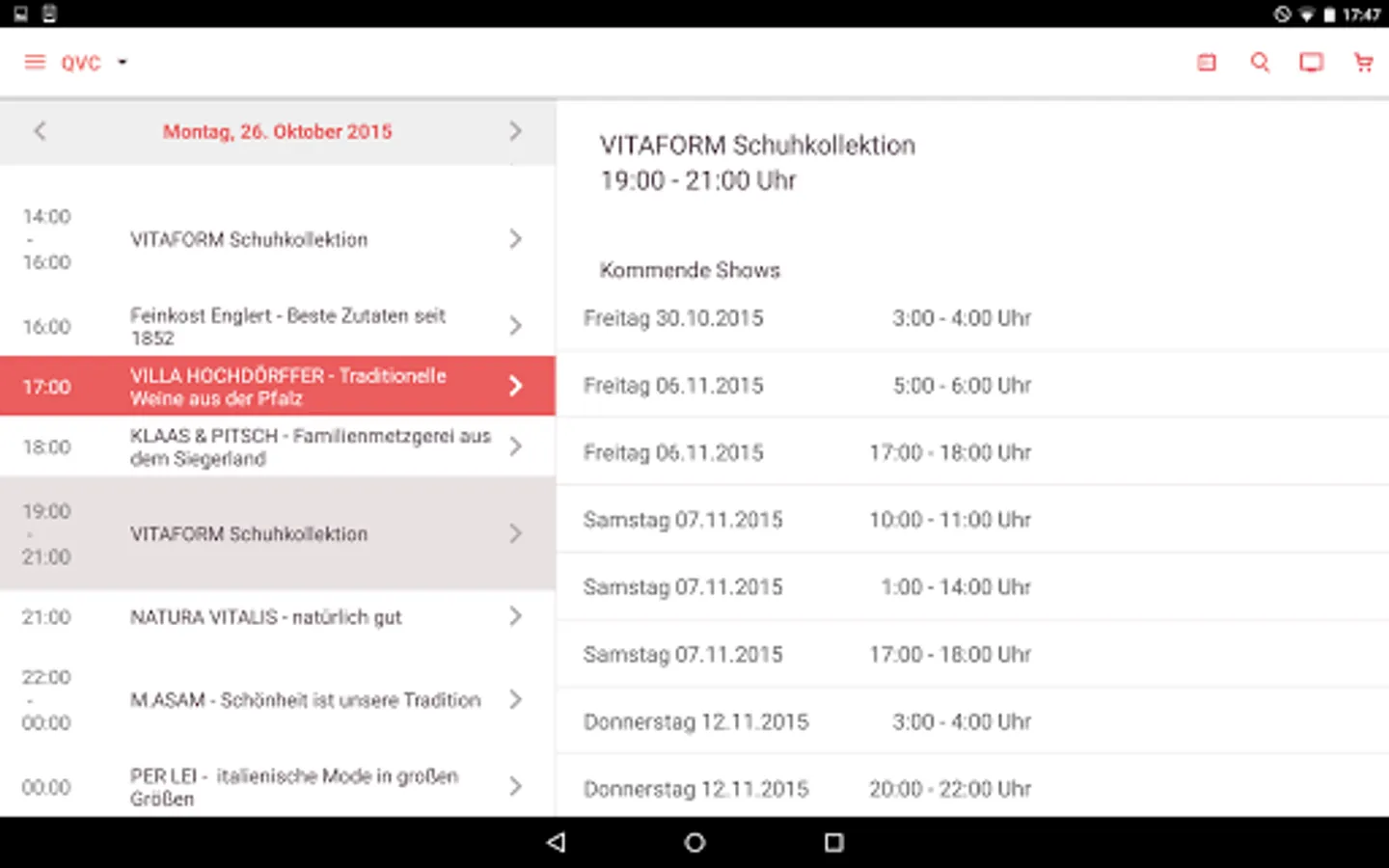
Task: Click the 17:00 time label
Action: pyautogui.click(x=46, y=387)
